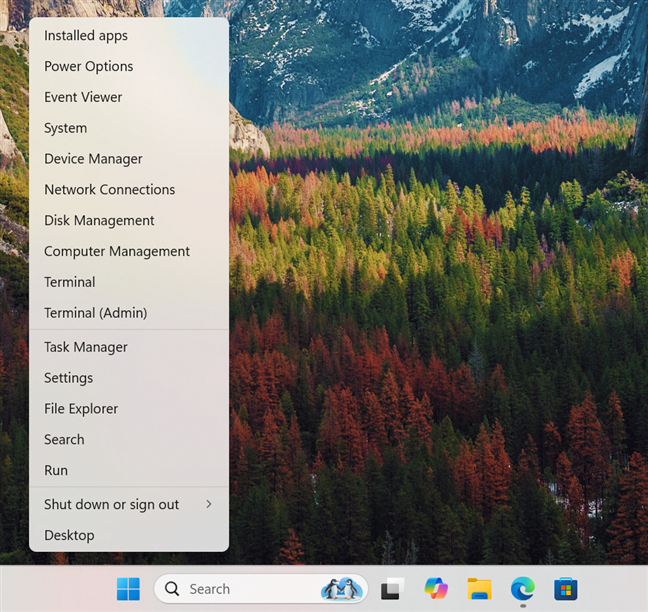The width and height of the screenshot is (648, 612).
Task: Launch Microsoft Edge from the taskbar
Action: pos(523,588)
